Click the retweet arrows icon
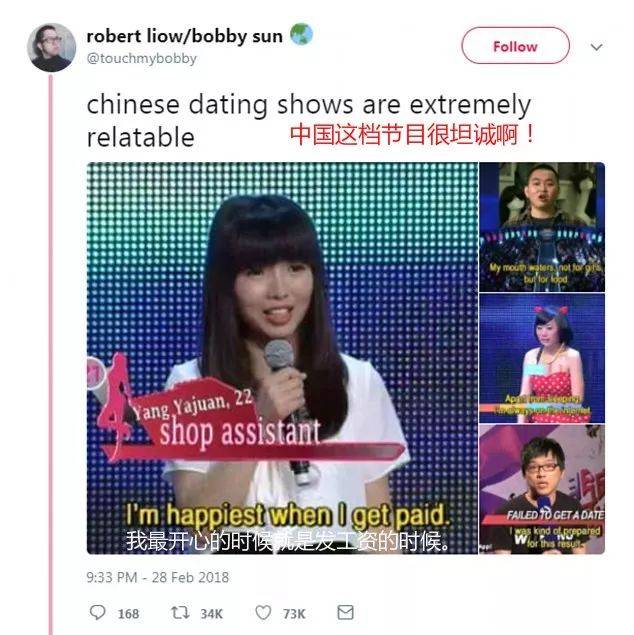 click(x=180, y=612)
